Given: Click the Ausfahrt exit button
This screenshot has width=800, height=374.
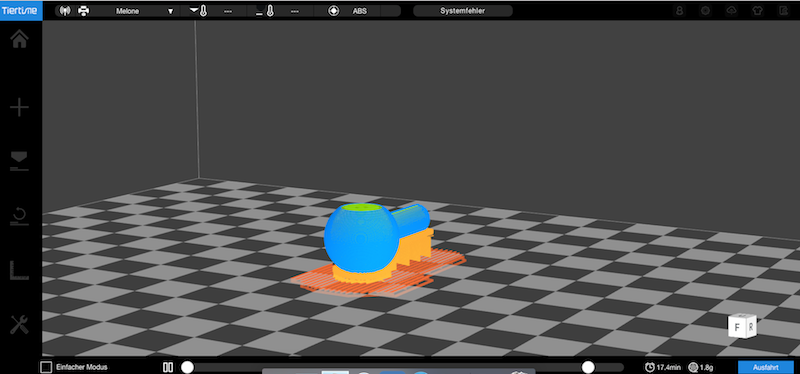Looking at the screenshot, I should pyautogui.click(x=765, y=367).
